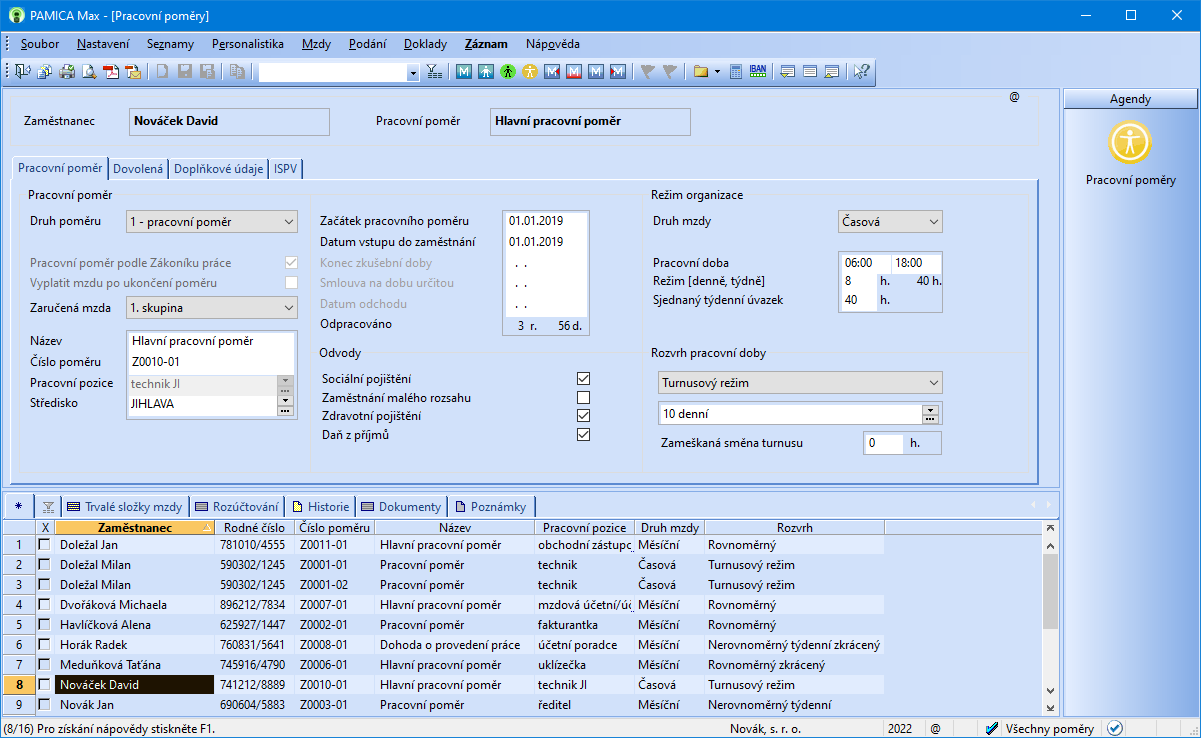
Task: Click the exit door icon in toolbar
Action: click(23, 72)
